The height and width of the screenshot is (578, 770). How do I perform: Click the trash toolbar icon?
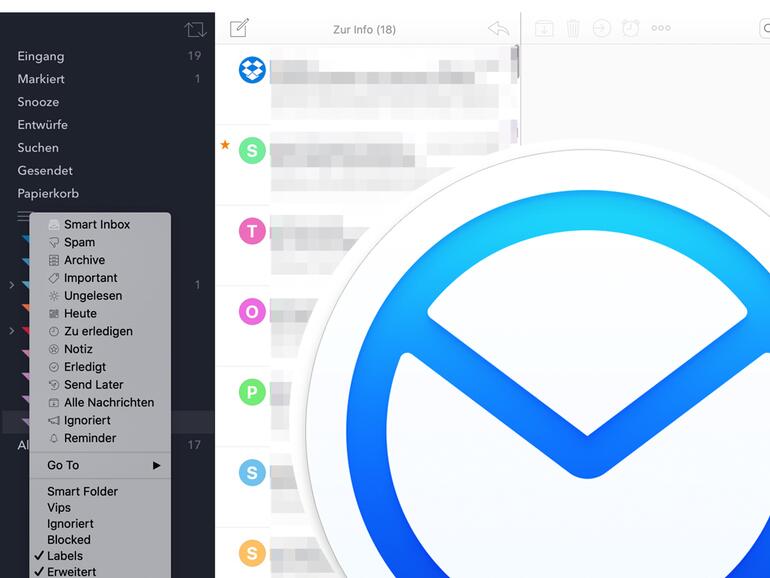coord(573,28)
